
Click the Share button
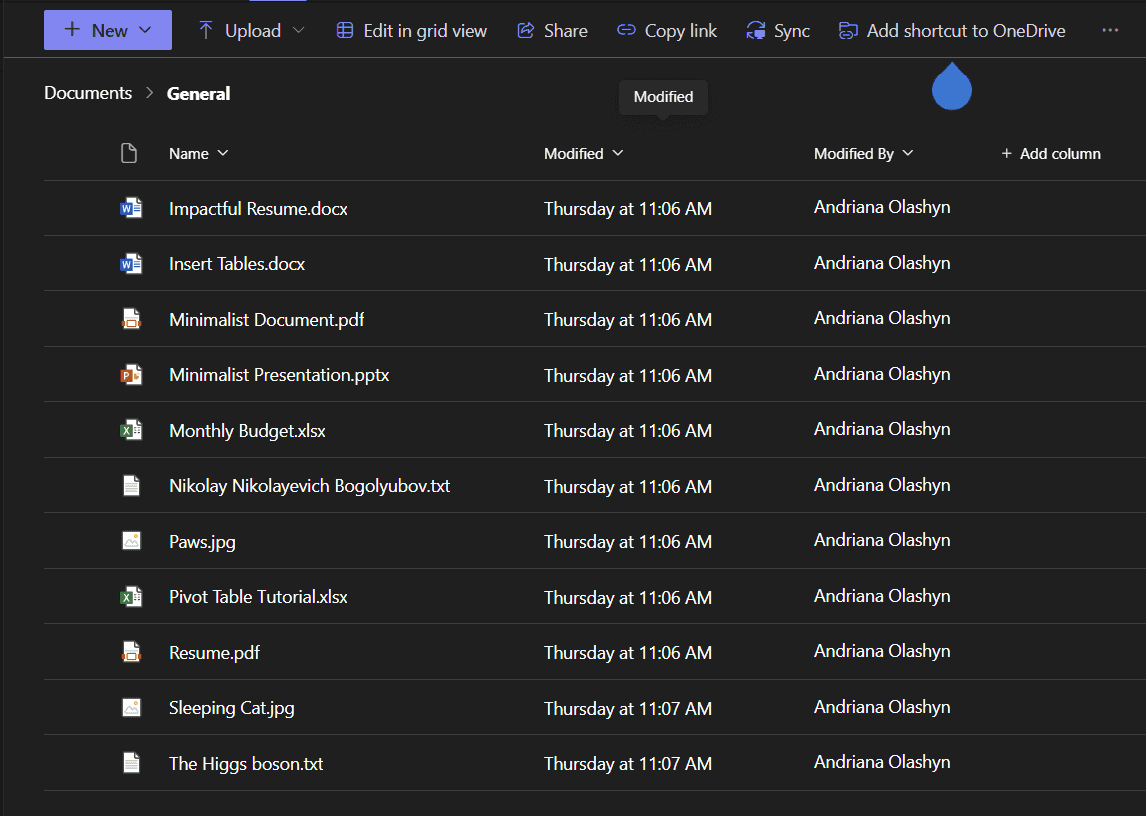[x=552, y=31]
